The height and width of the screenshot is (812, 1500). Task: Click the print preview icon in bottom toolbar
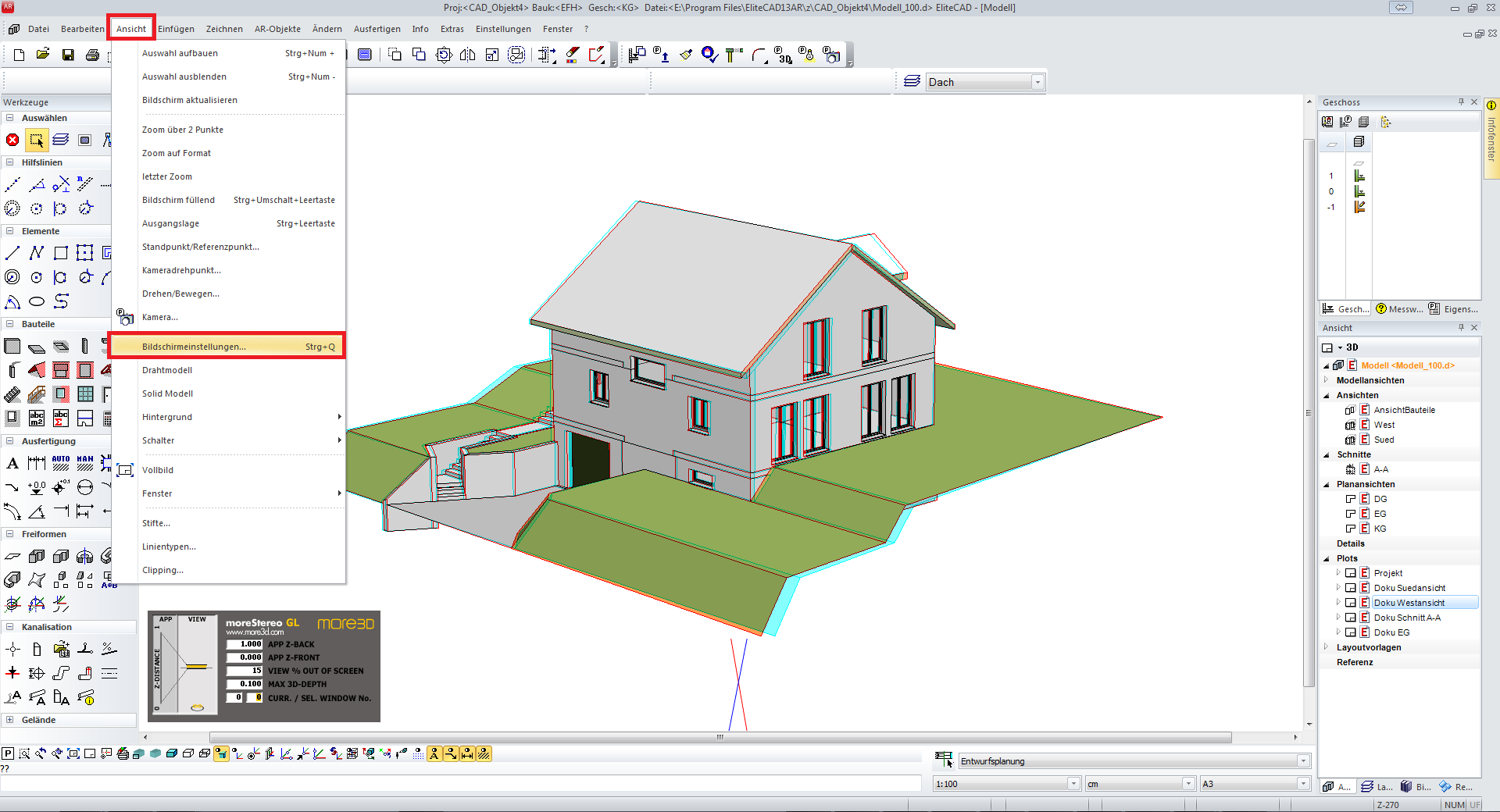[x=123, y=753]
